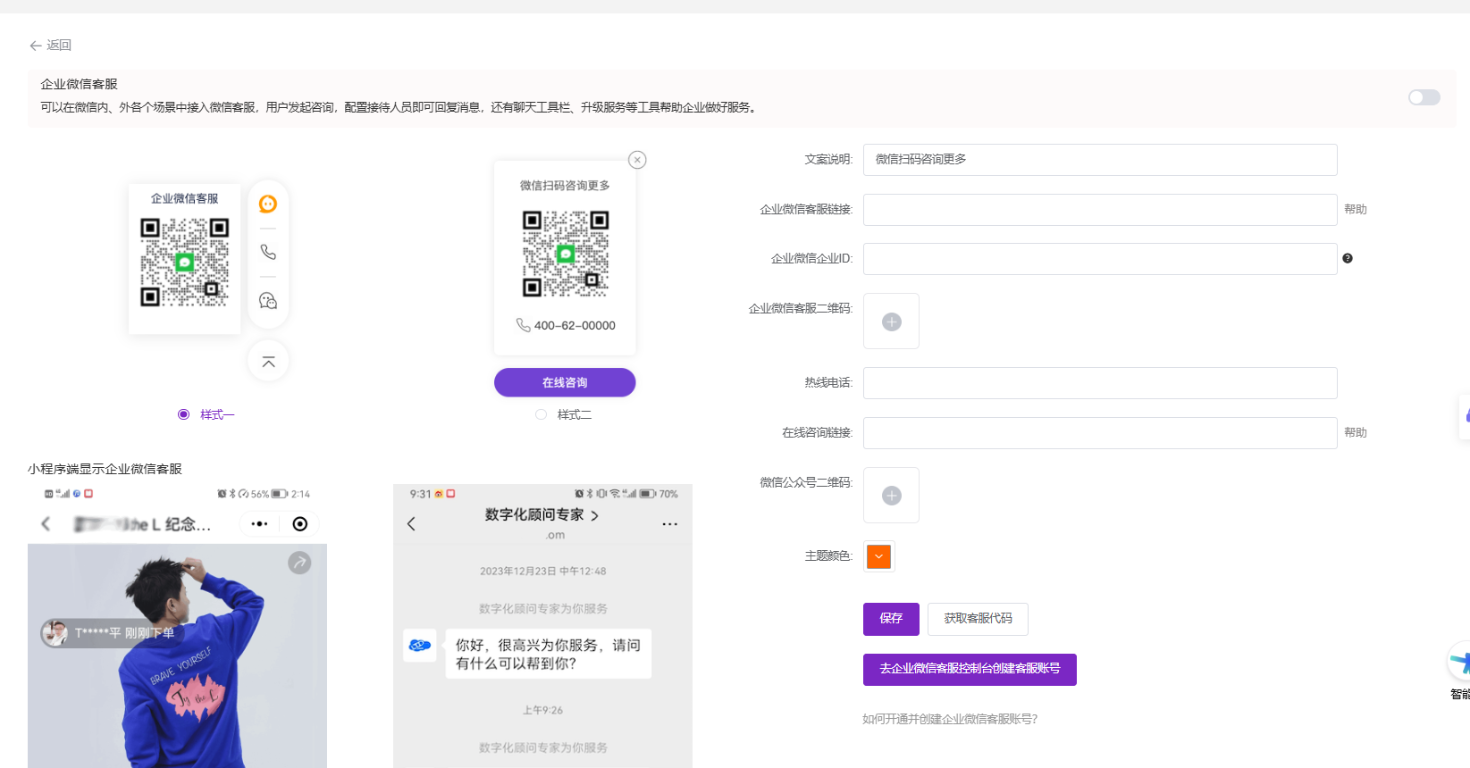Upload image for 企业微信客服二维码
The width and height of the screenshot is (1470, 768).
pos(891,321)
